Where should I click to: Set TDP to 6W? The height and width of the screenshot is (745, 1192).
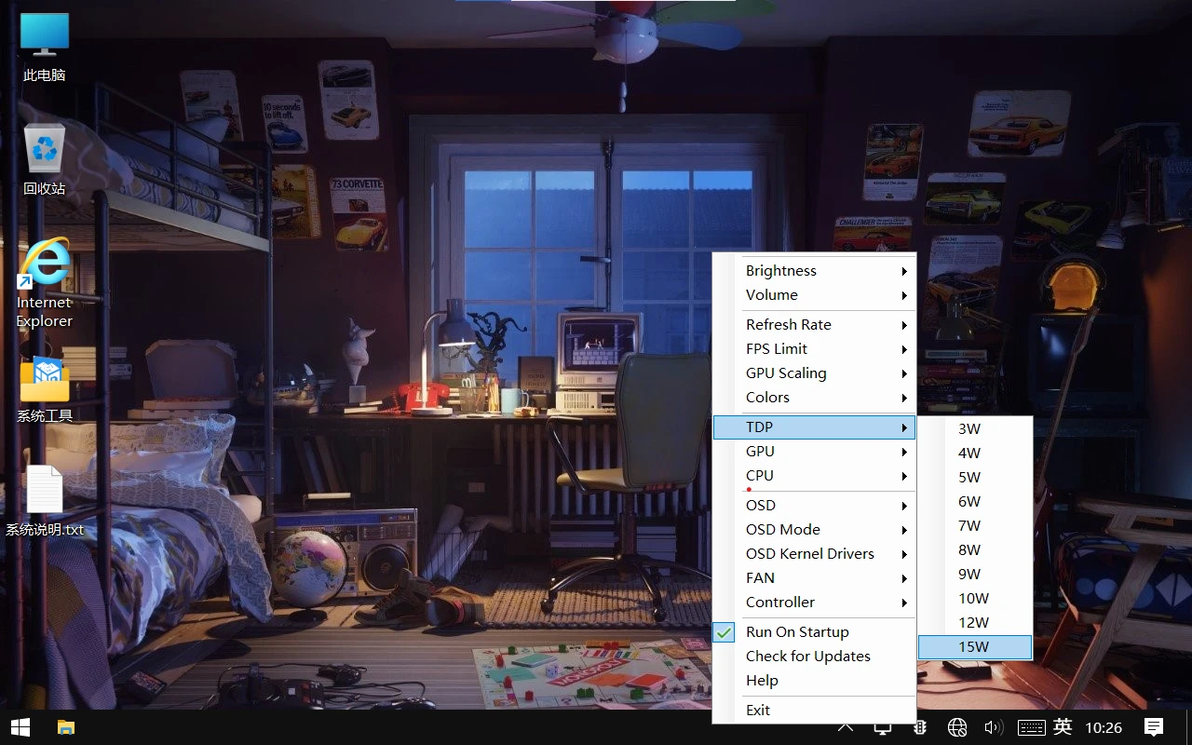975,502
